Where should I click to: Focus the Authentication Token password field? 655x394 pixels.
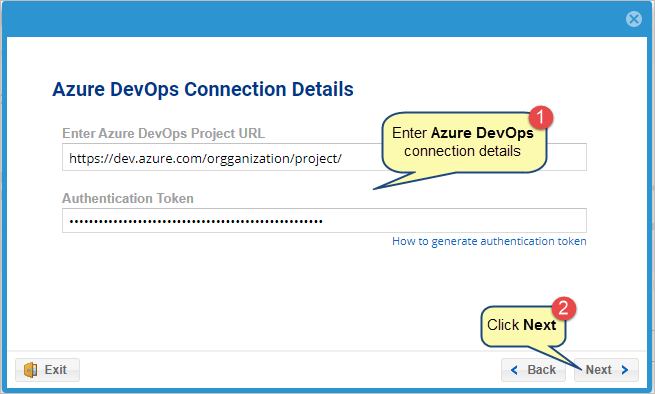[324, 221]
